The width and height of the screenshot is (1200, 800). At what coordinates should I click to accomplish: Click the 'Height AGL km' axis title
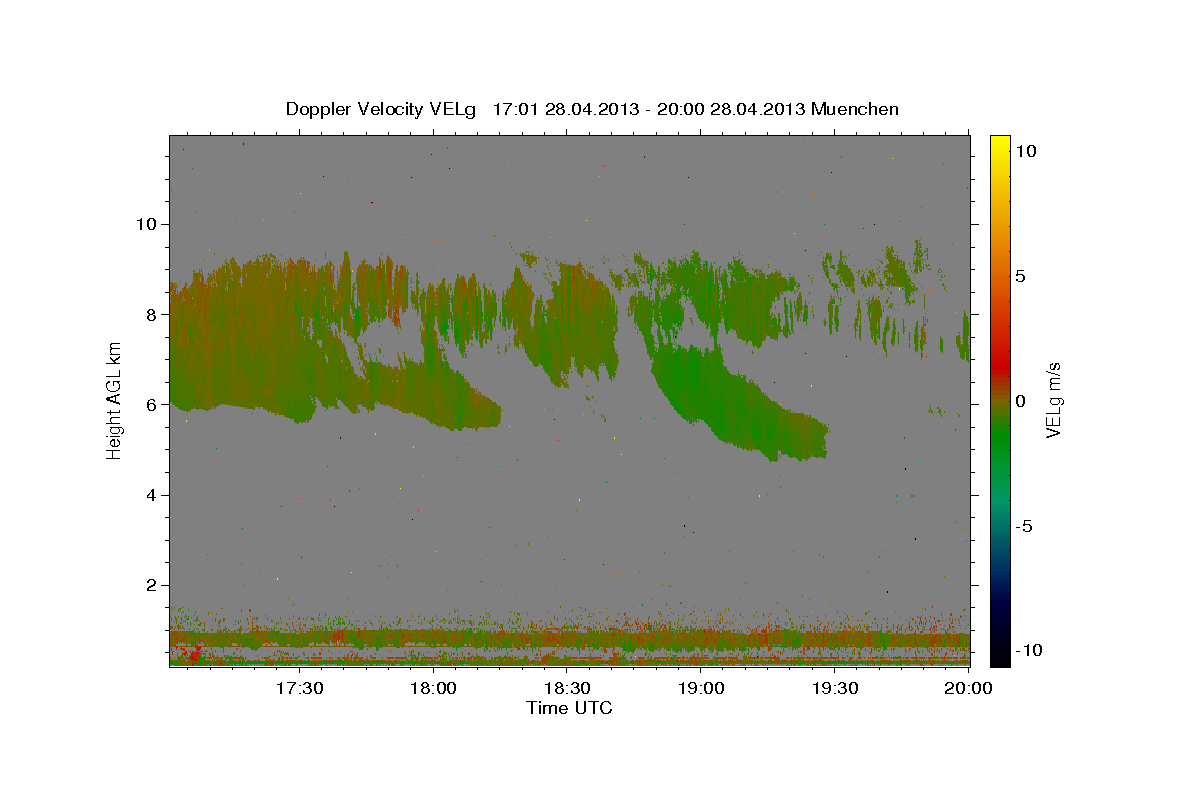[x=115, y=400]
